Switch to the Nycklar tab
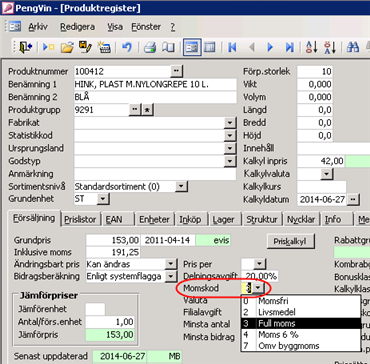This screenshot has width=370, height=364. click(x=301, y=220)
